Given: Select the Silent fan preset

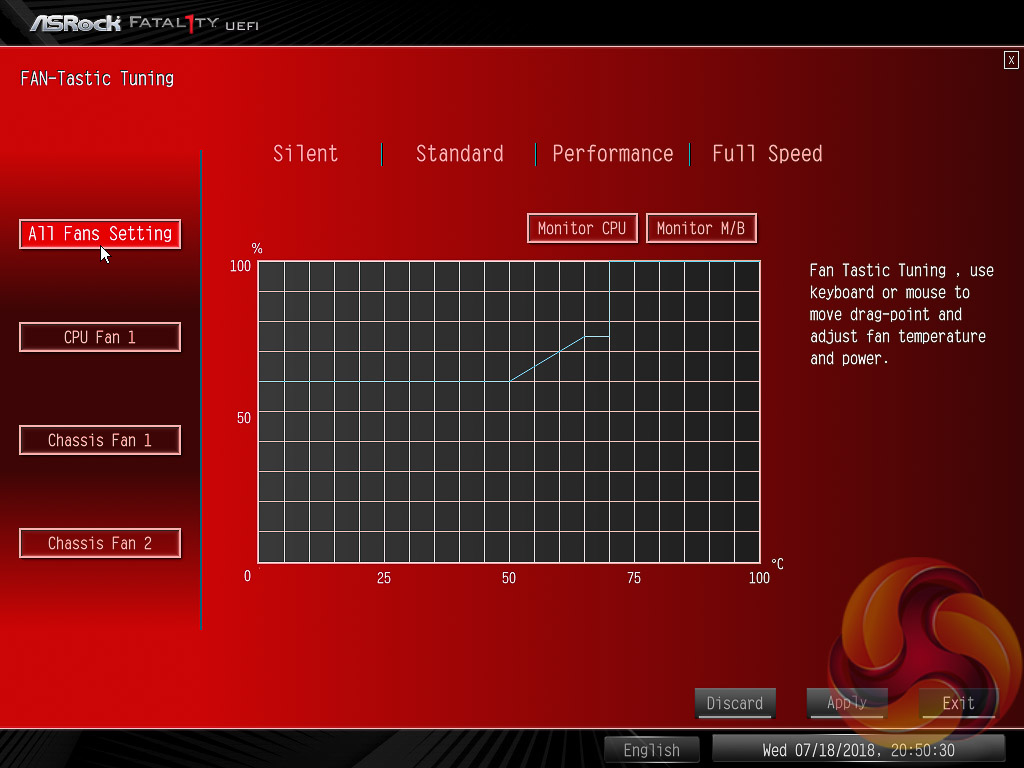Looking at the screenshot, I should click(306, 154).
